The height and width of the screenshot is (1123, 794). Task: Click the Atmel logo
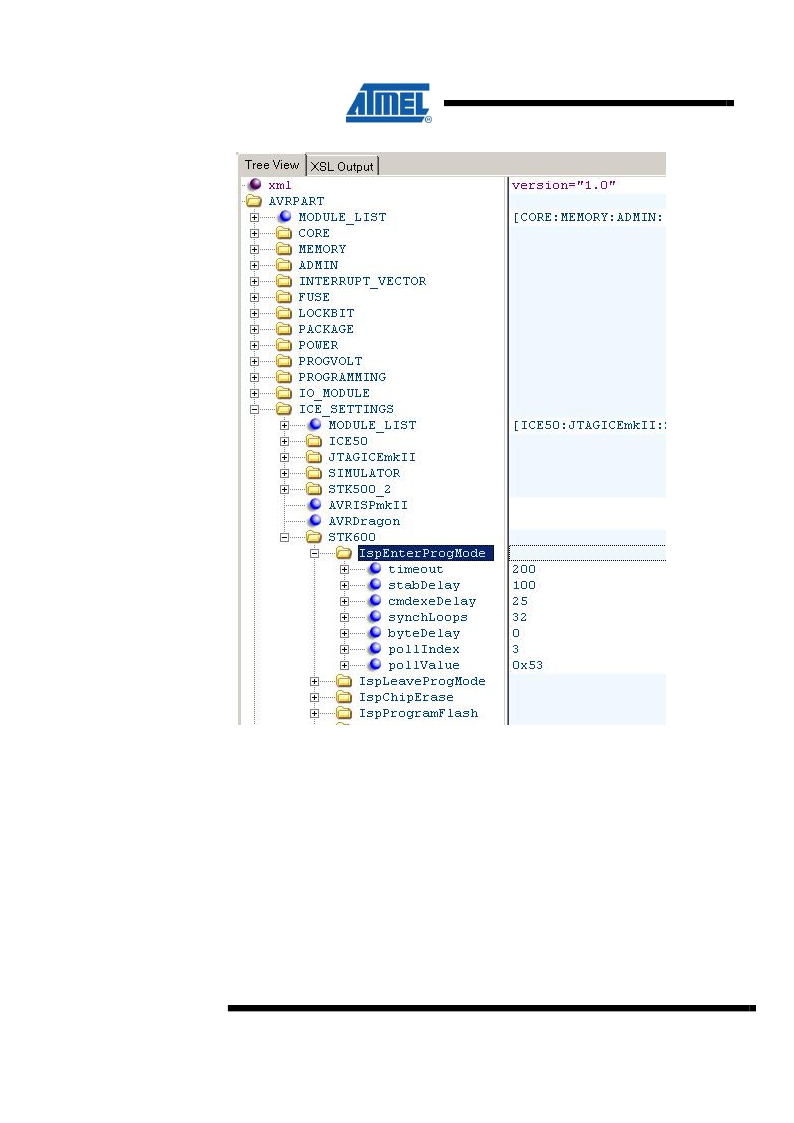pos(389,103)
